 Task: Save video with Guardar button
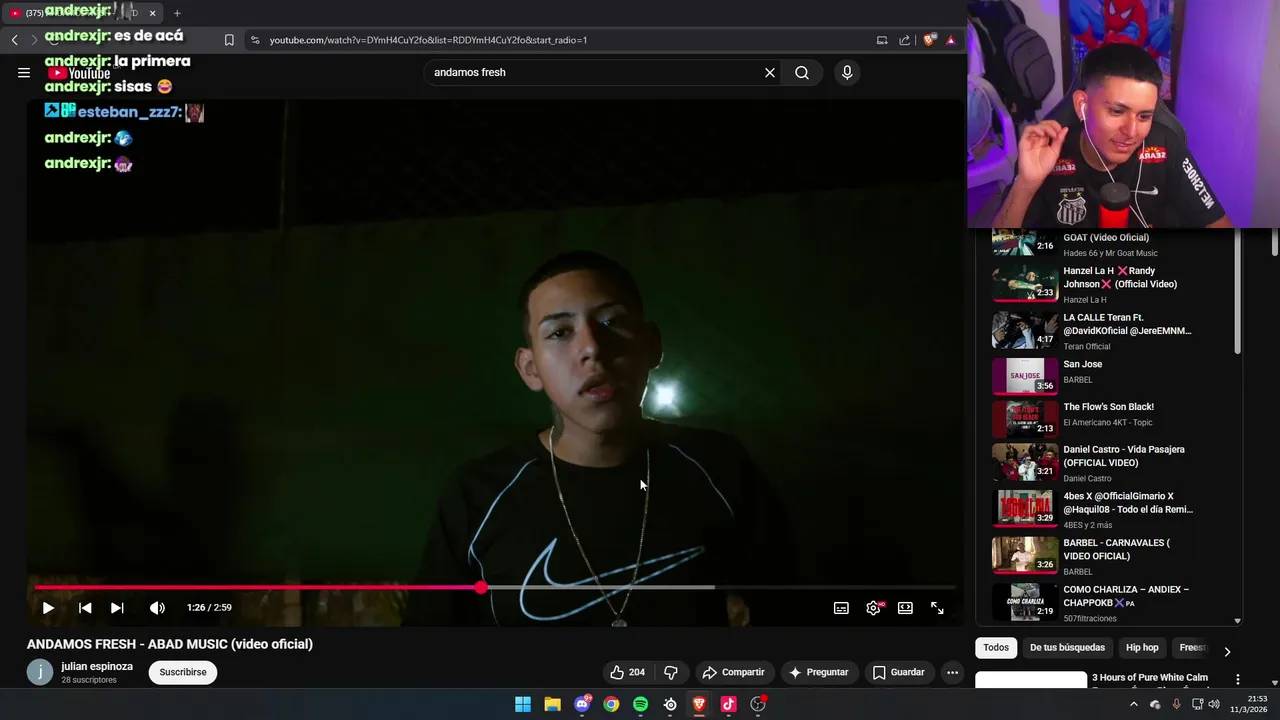coord(899,672)
